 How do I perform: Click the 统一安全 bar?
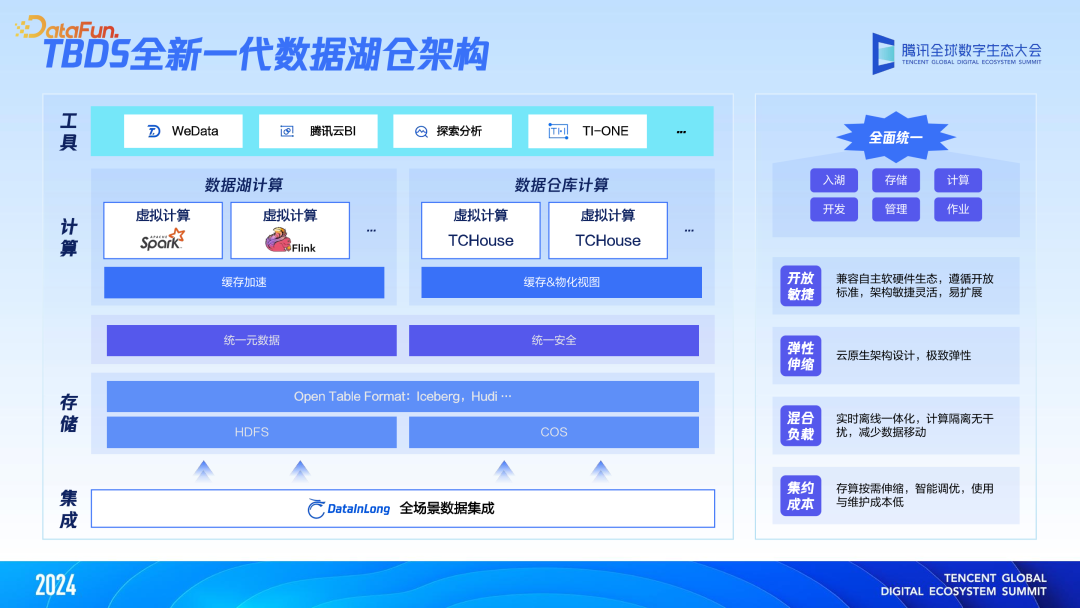554,340
